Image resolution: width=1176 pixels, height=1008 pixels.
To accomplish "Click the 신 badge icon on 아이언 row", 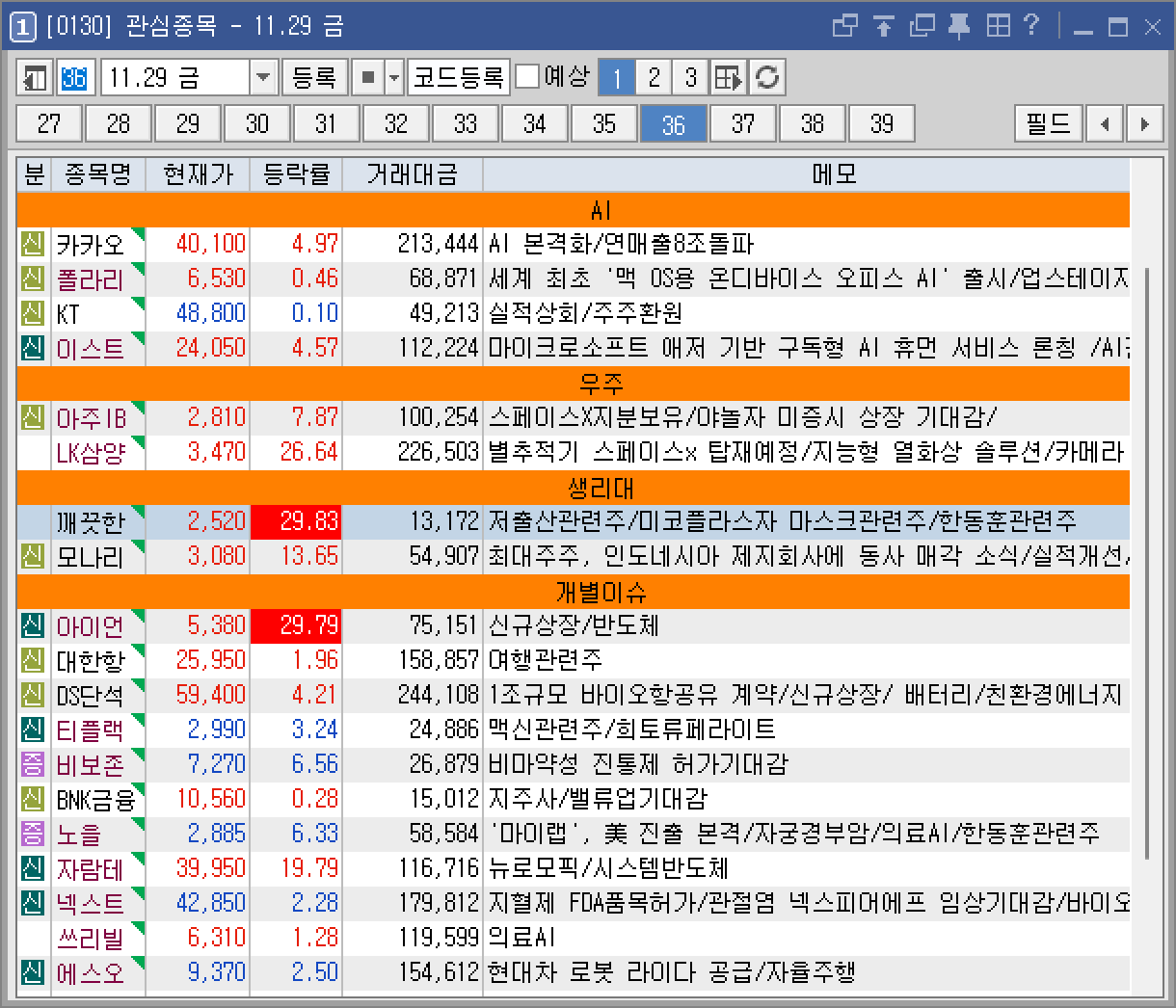I will (x=33, y=625).
